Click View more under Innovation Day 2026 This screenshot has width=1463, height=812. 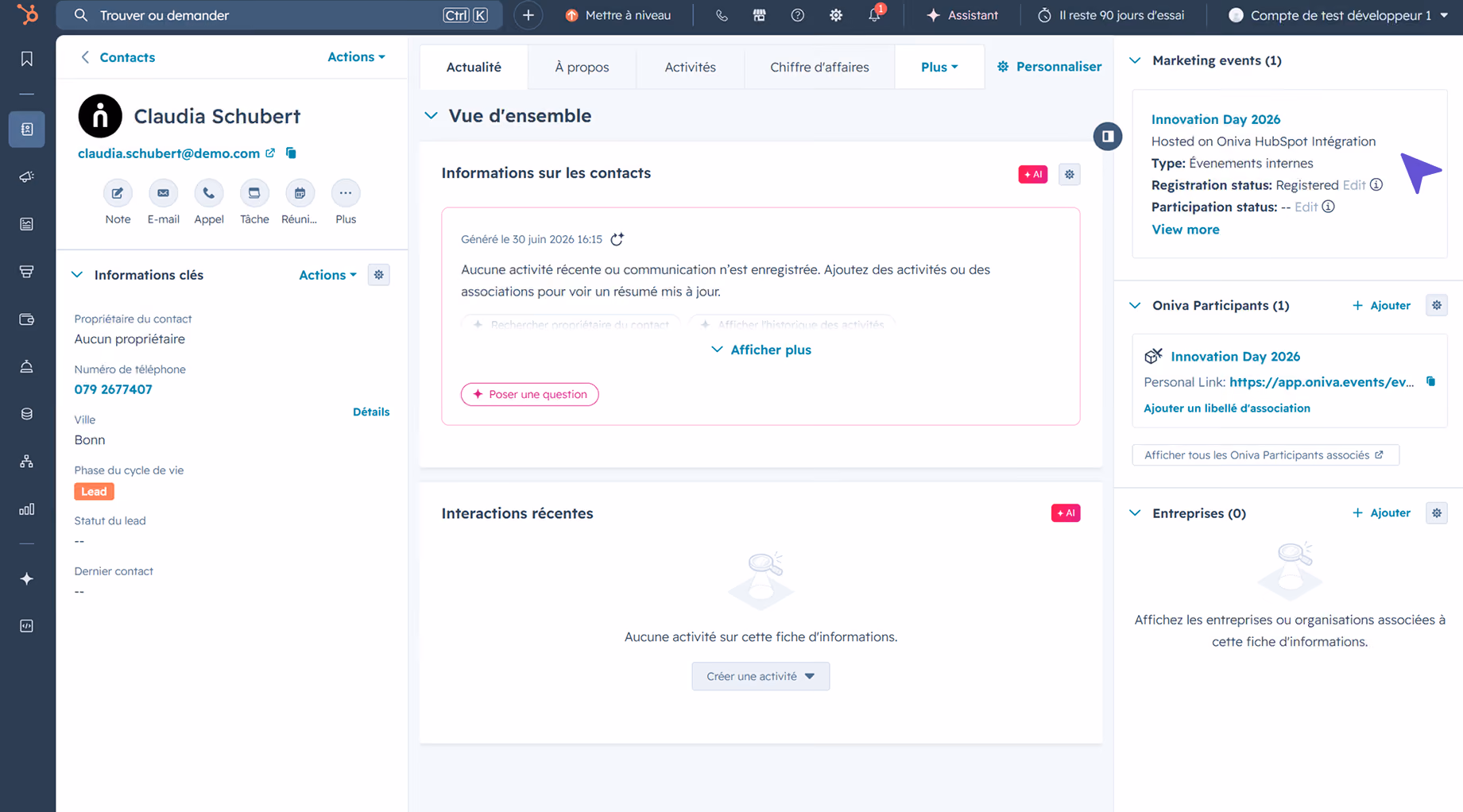(x=1185, y=230)
